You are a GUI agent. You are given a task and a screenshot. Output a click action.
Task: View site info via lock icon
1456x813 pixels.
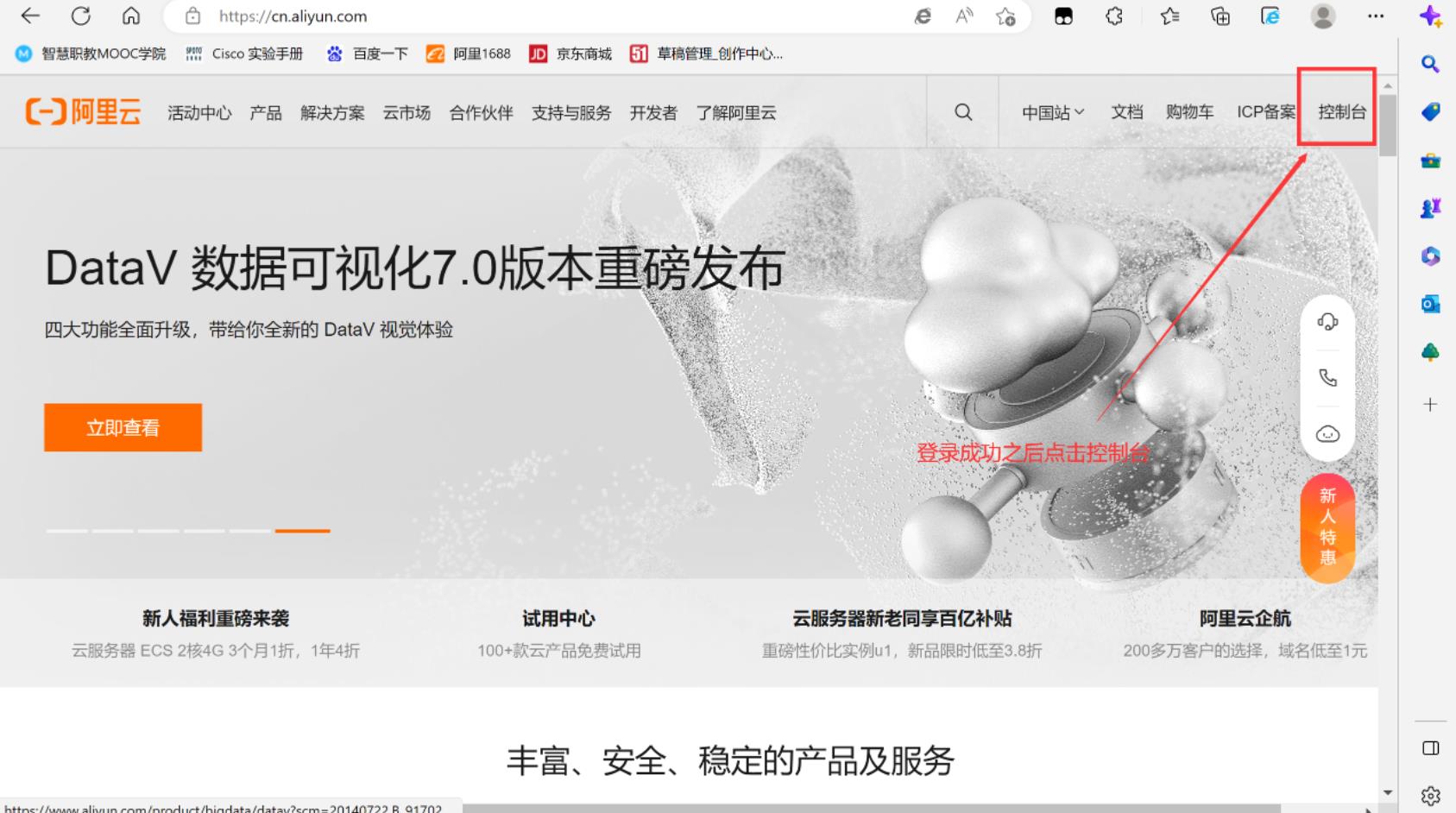(x=193, y=16)
